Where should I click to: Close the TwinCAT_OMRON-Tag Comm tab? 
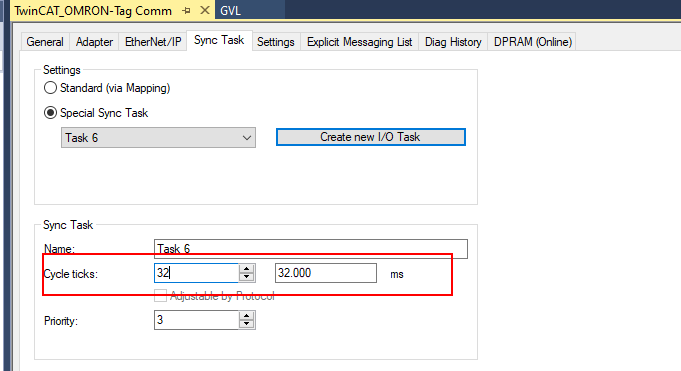tap(205, 10)
